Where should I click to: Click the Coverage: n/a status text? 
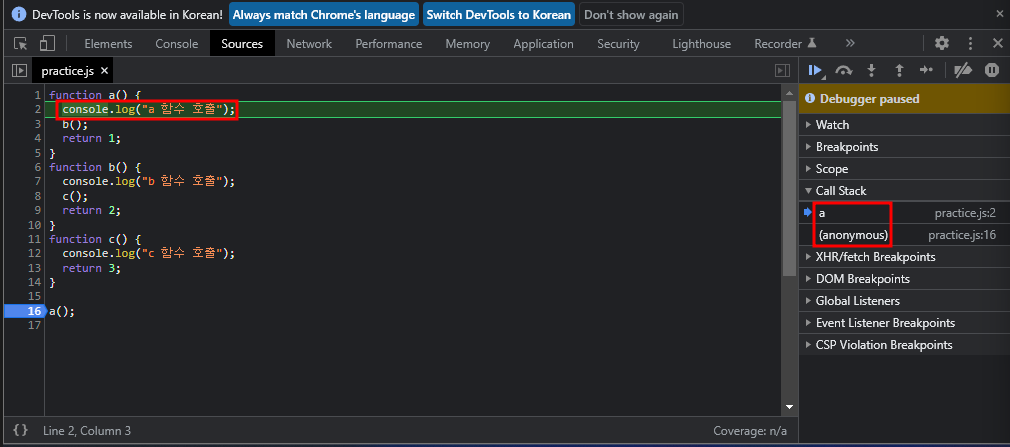click(x=750, y=431)
